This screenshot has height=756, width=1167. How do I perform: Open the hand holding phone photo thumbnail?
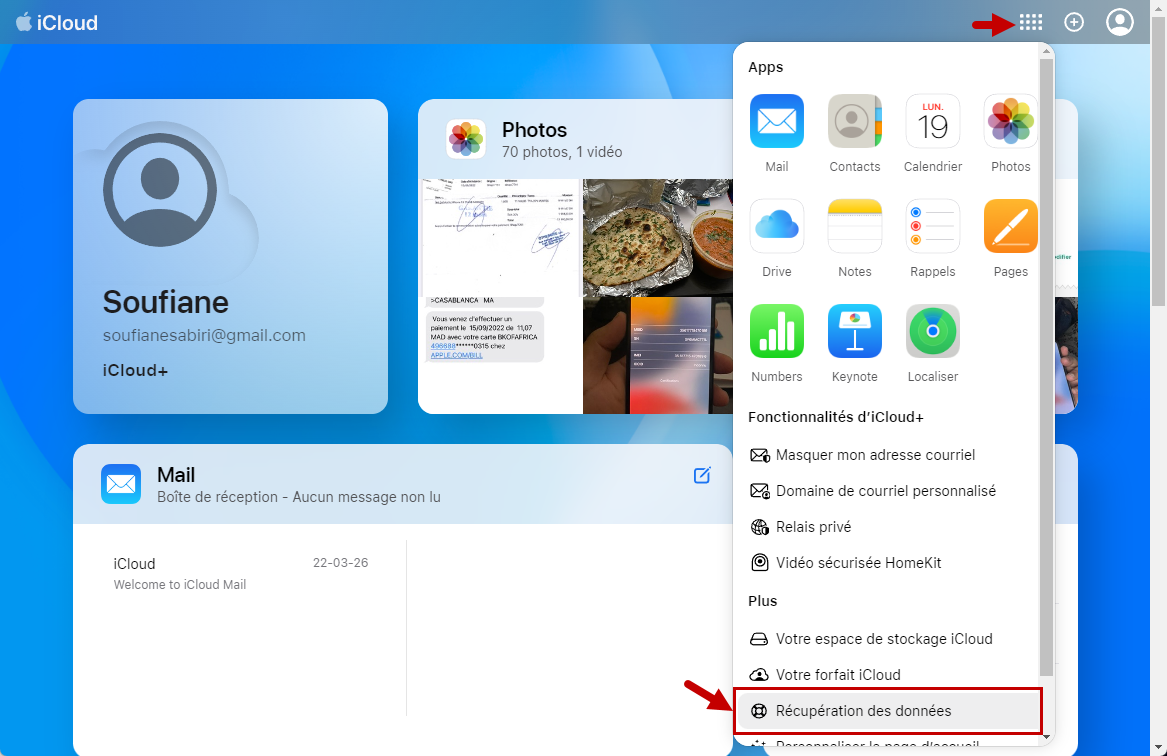pos(658,356)
